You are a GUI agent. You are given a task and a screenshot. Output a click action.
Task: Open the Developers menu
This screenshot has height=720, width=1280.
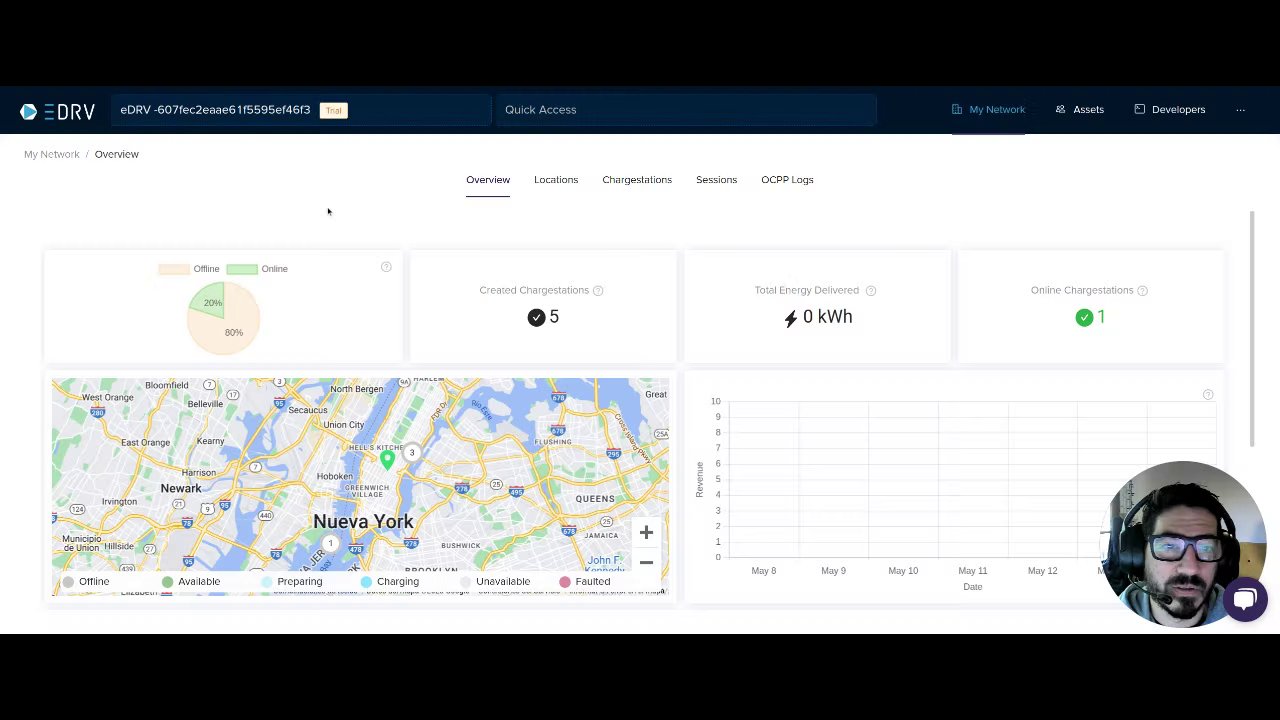coord(1169,110)
